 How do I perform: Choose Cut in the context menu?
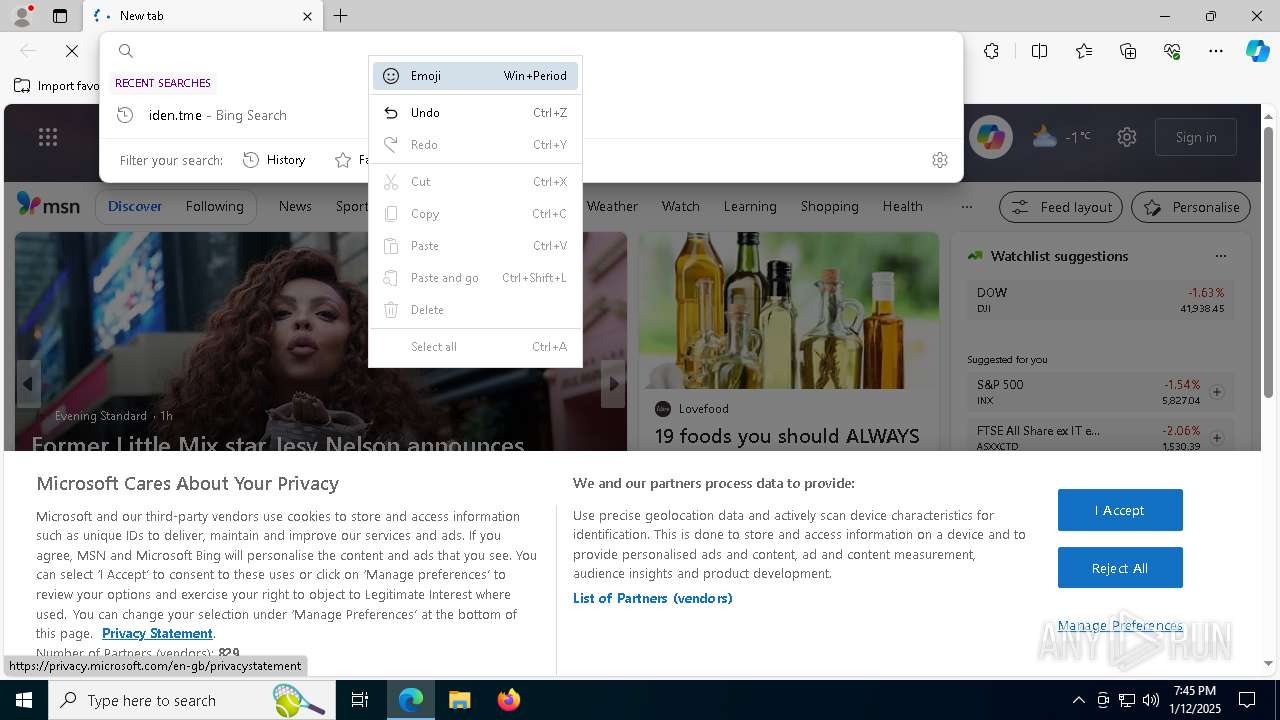click(x=475, y=182)
